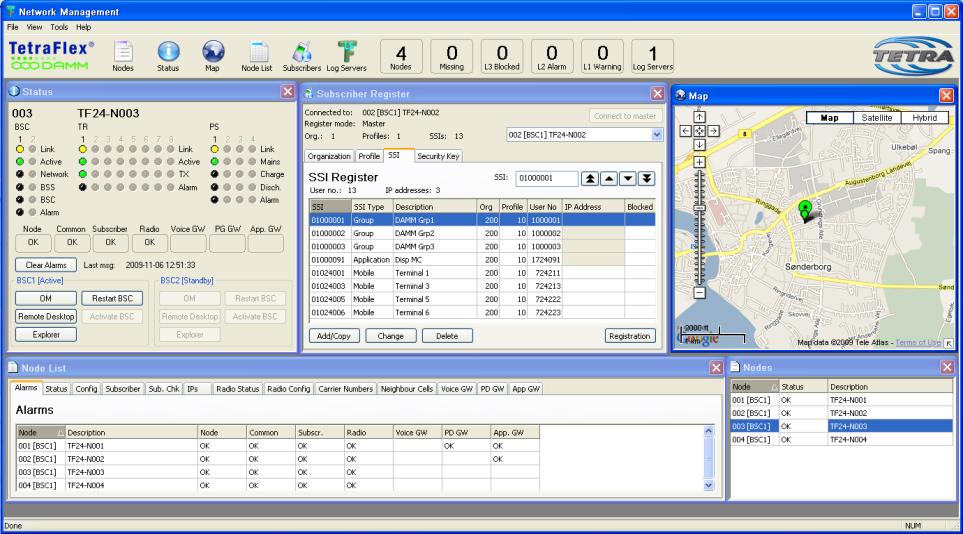Open the Node List toolbar icon
This screenshot has height=534, width=963.
click(257, 57)
